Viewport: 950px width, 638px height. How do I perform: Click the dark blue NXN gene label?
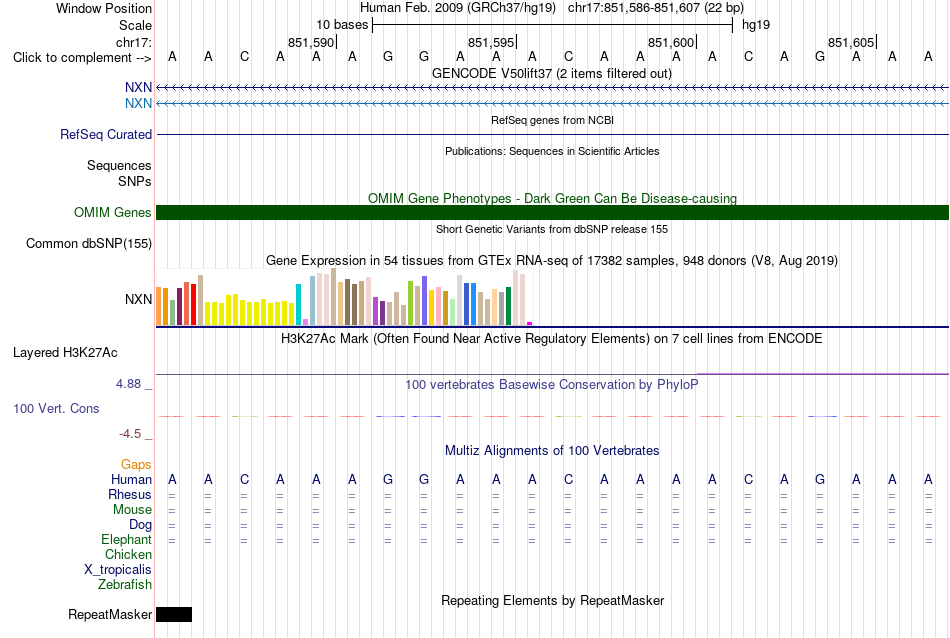click(138, 88)
